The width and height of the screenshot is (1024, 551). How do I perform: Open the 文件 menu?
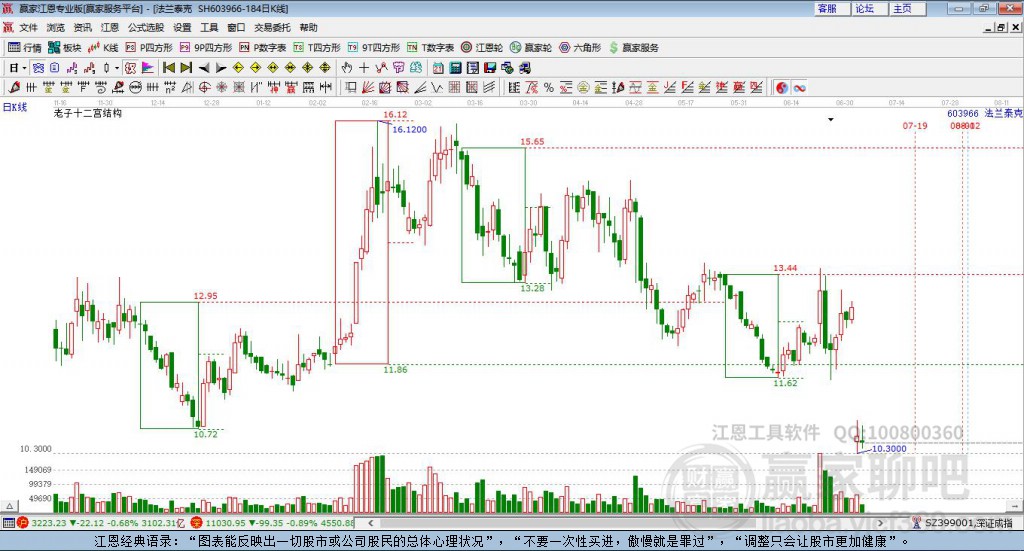point(28,27)
